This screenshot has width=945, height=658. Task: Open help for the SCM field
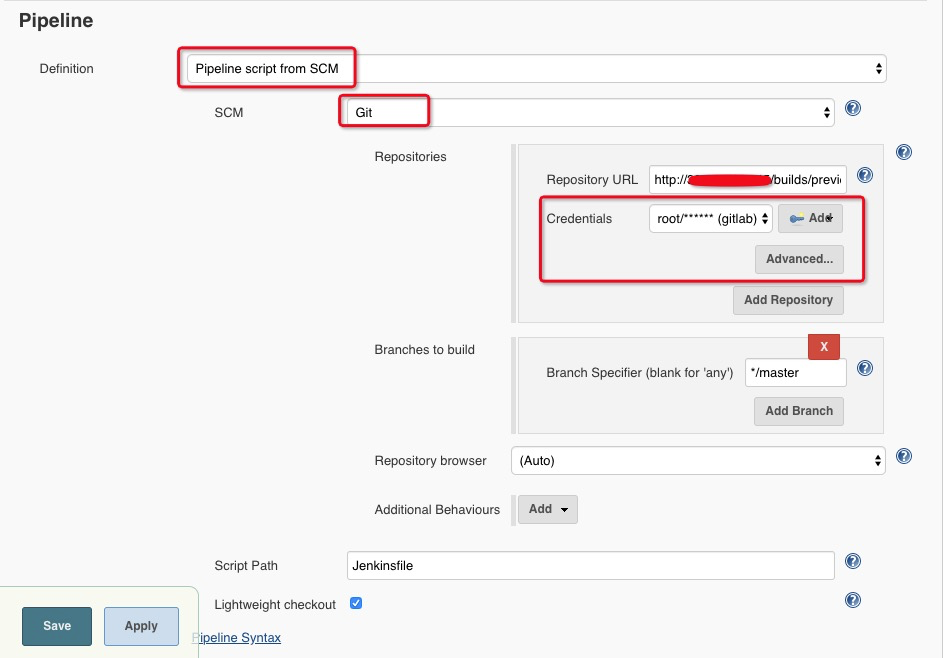(x=852, y=108)
